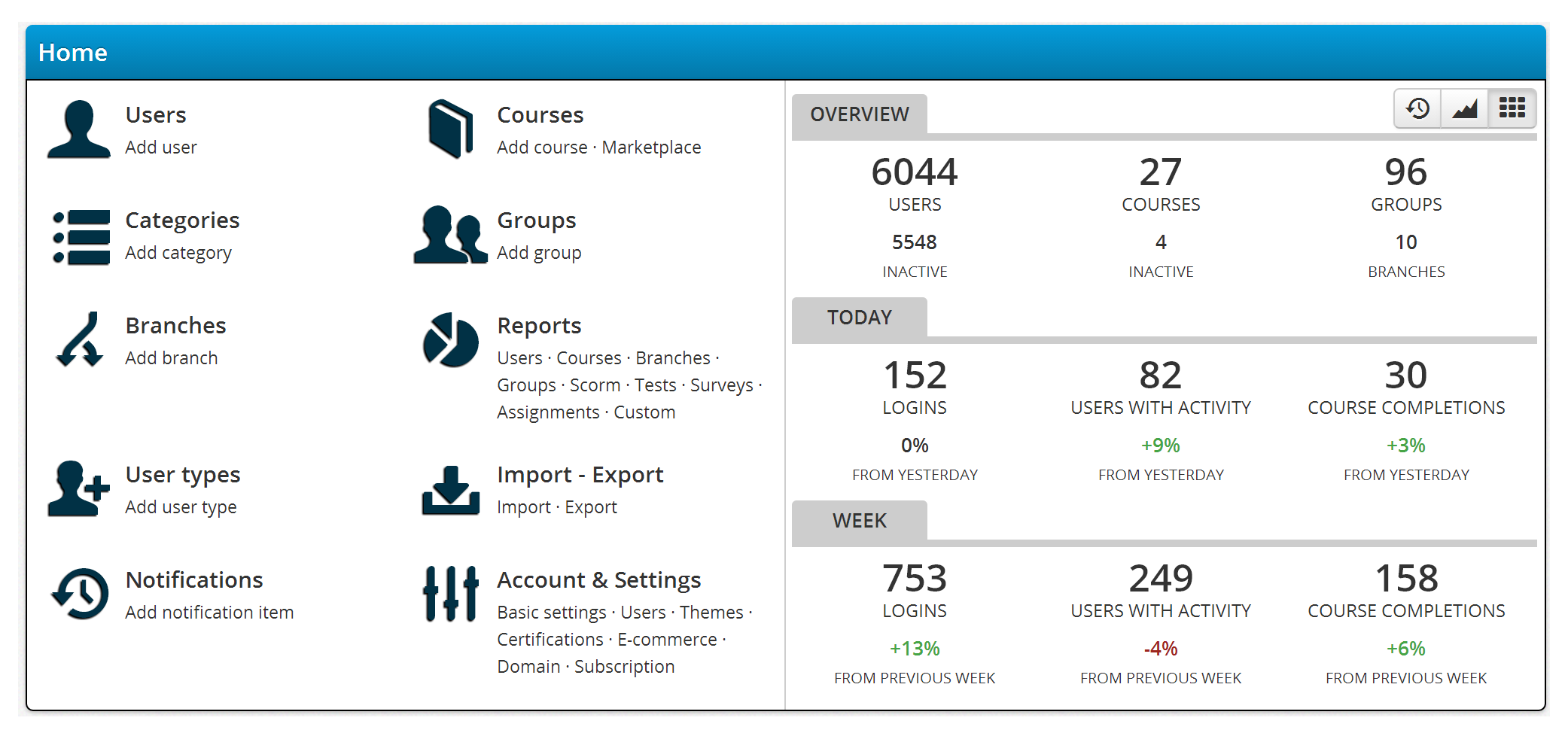The image size is (1568, 739).
Task: Open the Marketplace link
Action: (651, 147)
